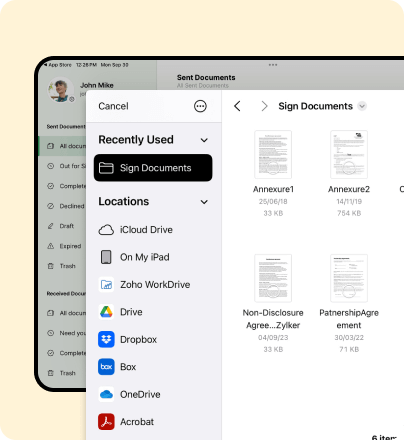Open the Zoho WorkDrive icon
Screen dimensions: 404x440
tap(106, 285)
